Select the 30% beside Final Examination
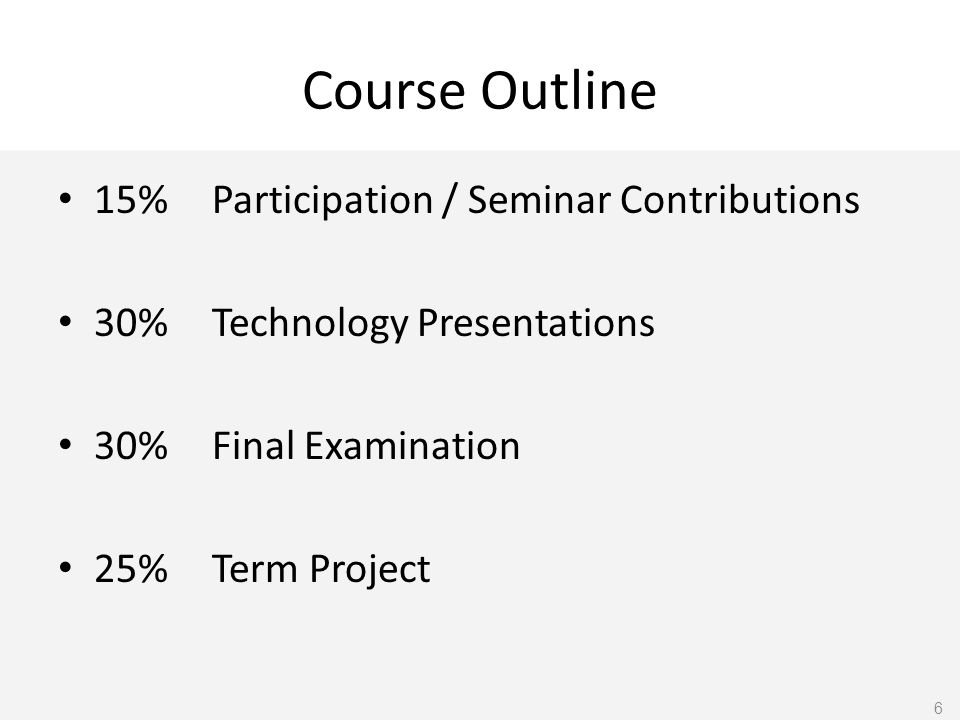The height and width of the screenshot is (720, 960). 131,446
